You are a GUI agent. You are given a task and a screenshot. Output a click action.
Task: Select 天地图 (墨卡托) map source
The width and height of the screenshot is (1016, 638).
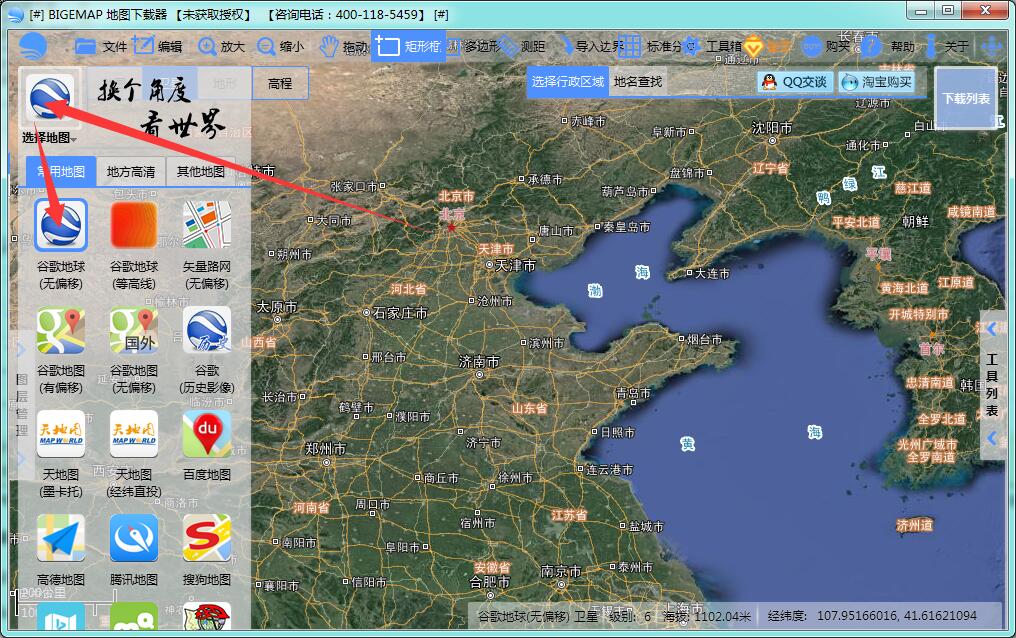point(61,435)
